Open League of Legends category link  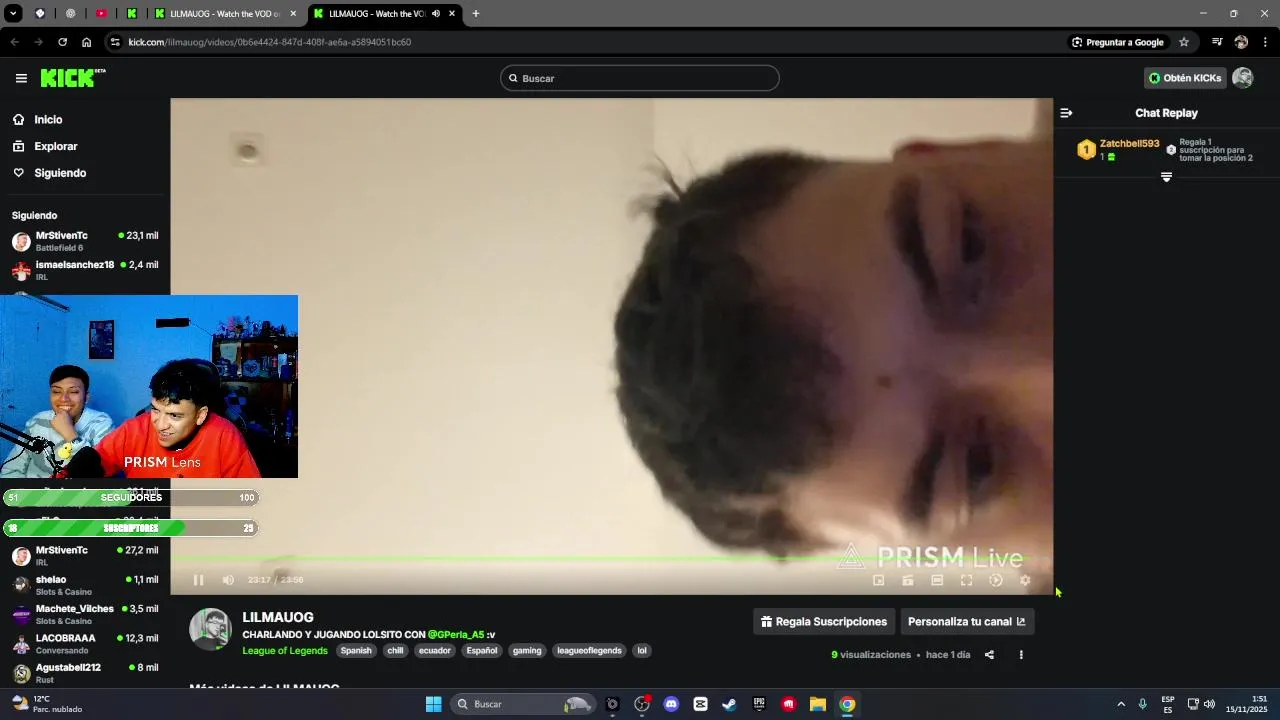click(x=285, y=651)
